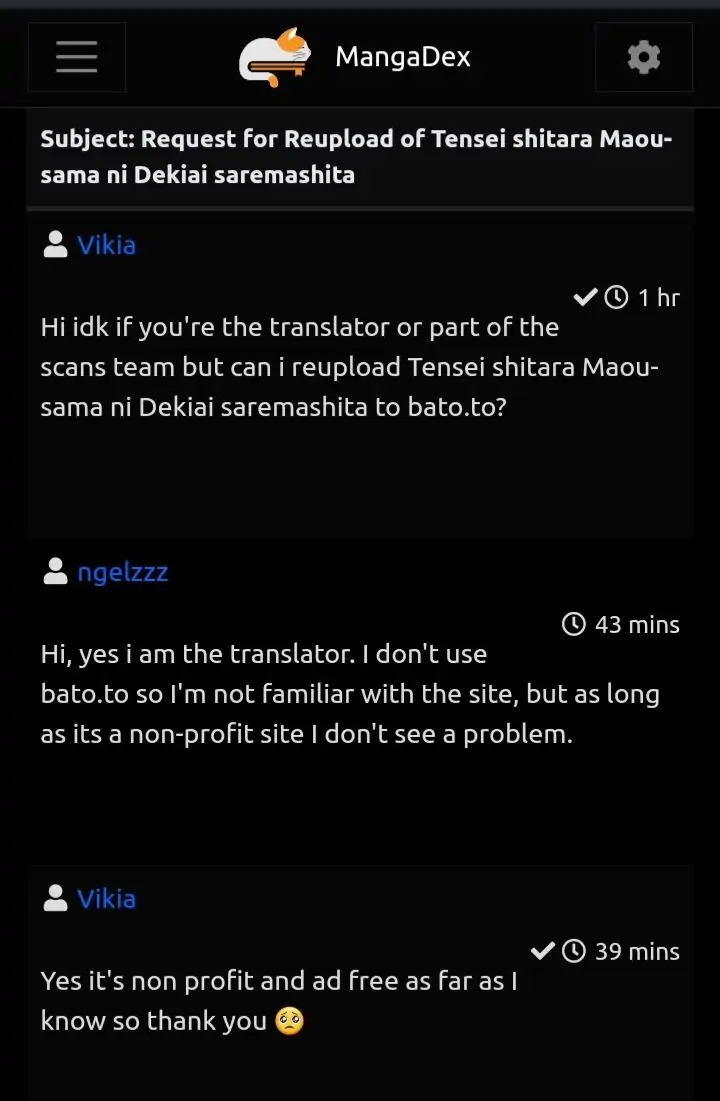Click the 43 mins timestamp
Screen dimensions: 720x1101
coord(637,625)
